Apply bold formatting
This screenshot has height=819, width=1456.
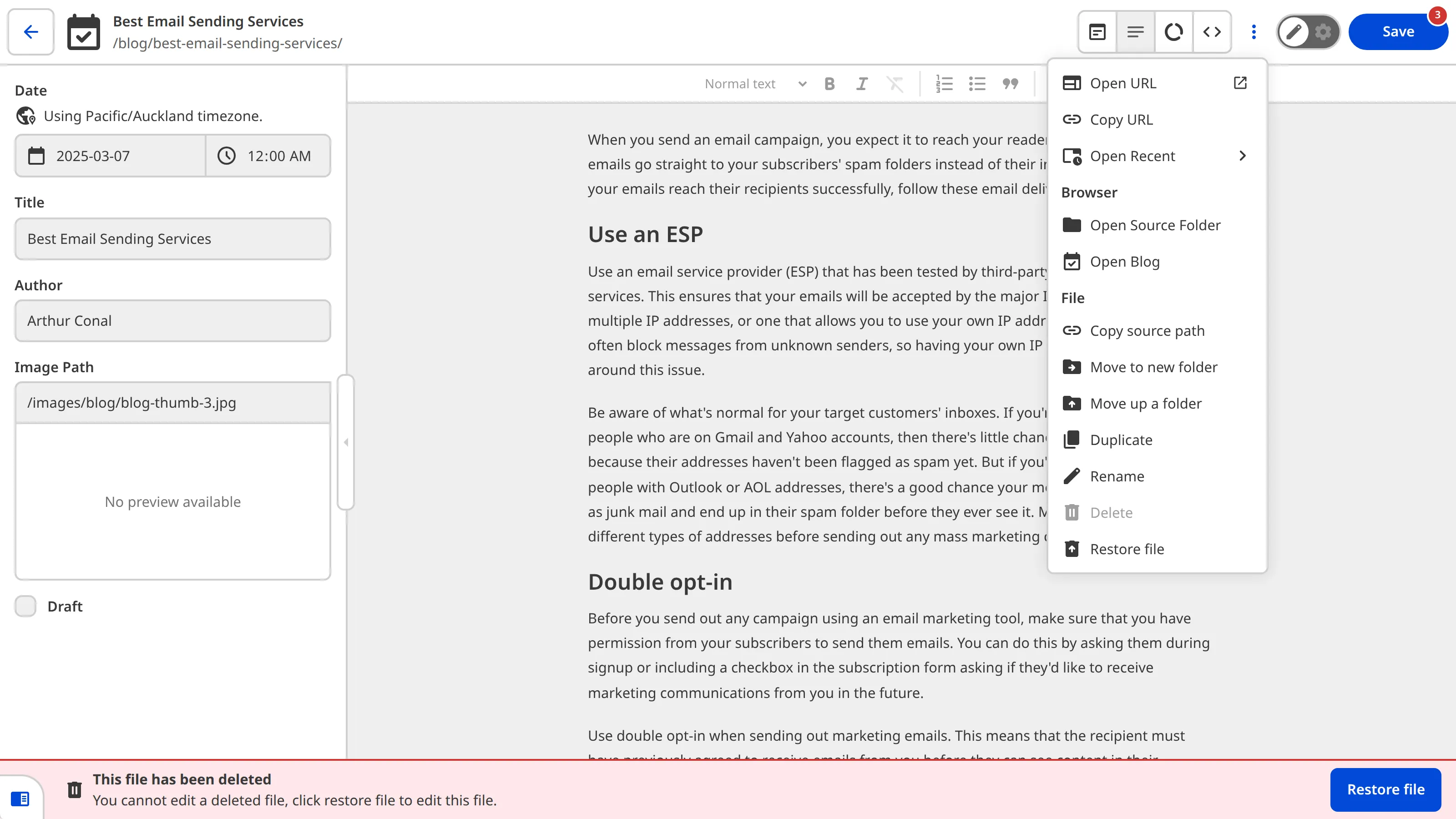(x=829, y=84)
